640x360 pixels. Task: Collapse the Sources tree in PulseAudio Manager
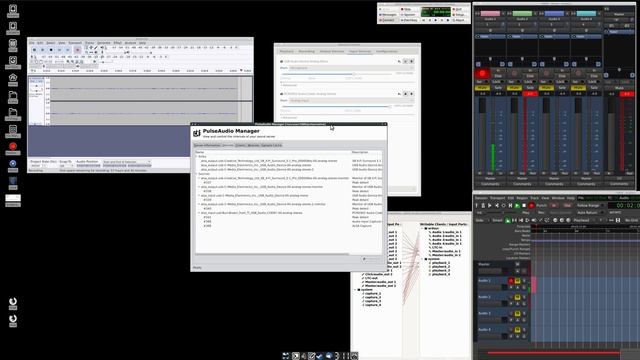coord(196,174)
